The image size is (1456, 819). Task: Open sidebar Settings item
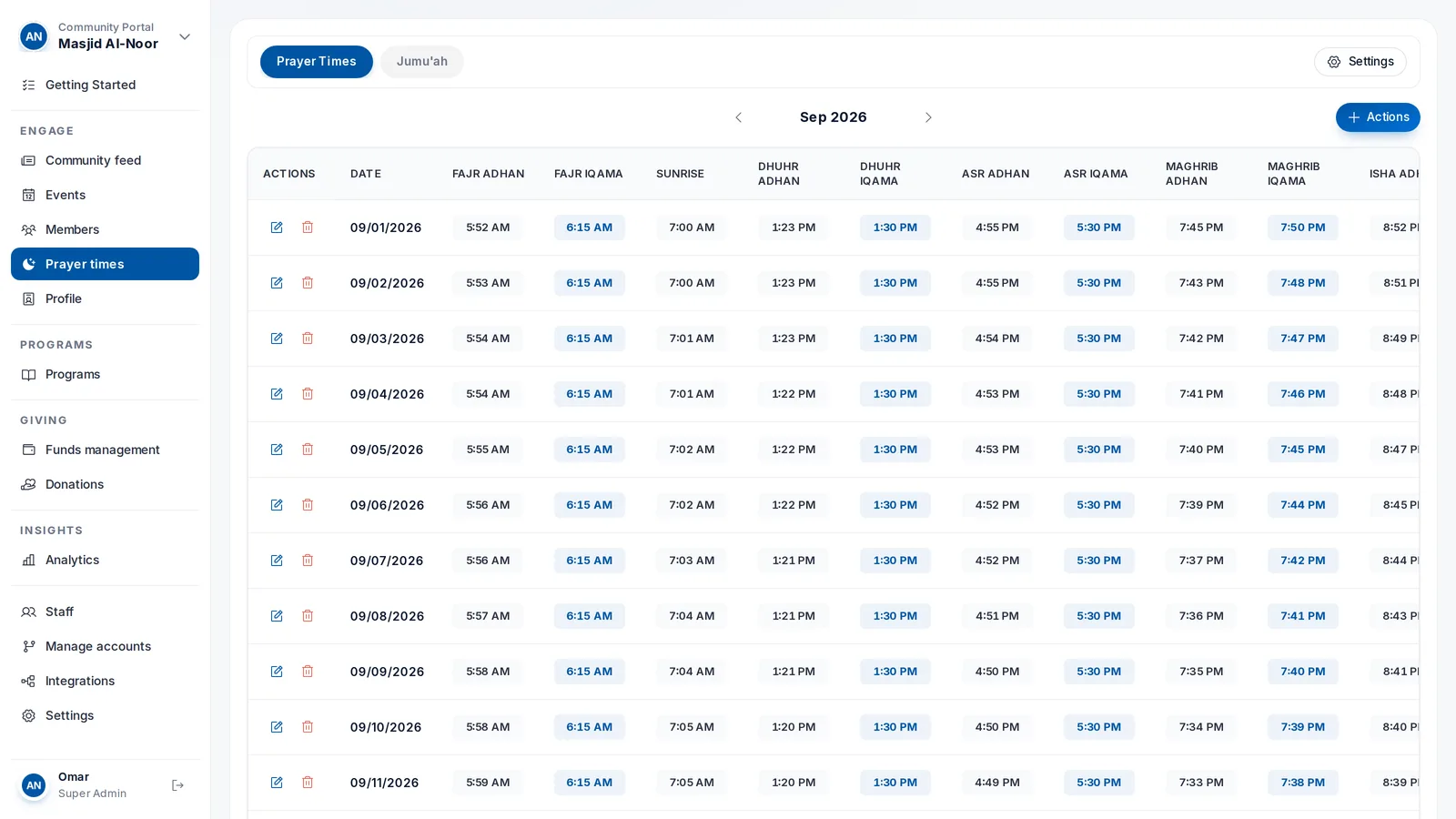tap(105, 715)
